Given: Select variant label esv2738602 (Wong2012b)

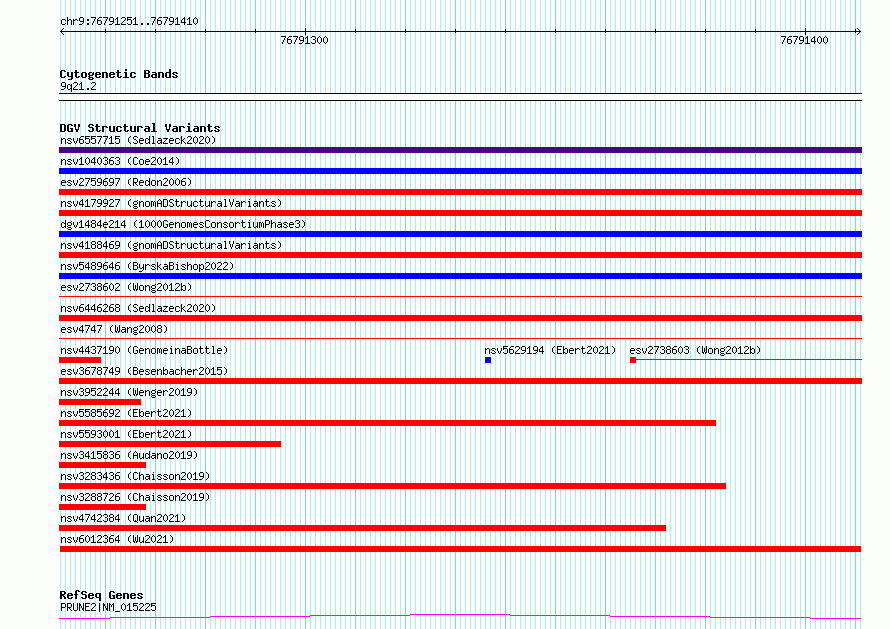Looking at the screenshot, I should 126,287.
